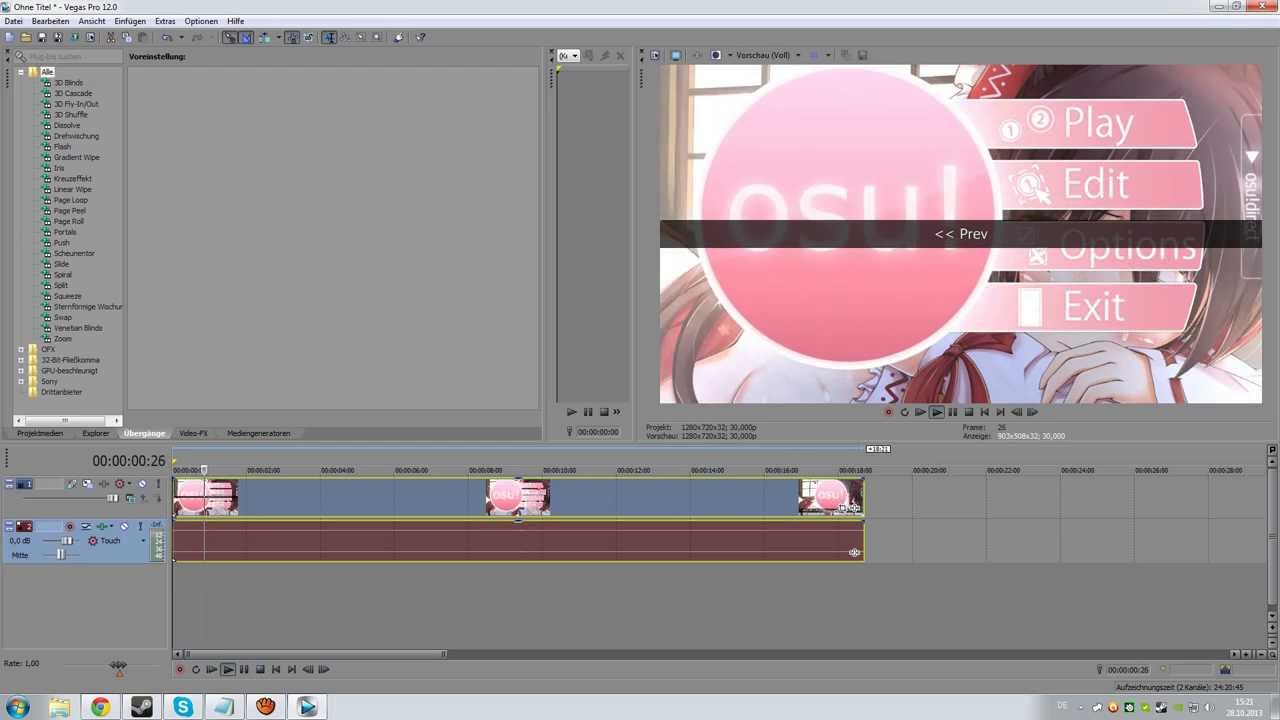Expand the GPU-beschleunigt folder
The width and height of the screenshot is (1280, 720).
pyautogui.click(x=21, y=371)
